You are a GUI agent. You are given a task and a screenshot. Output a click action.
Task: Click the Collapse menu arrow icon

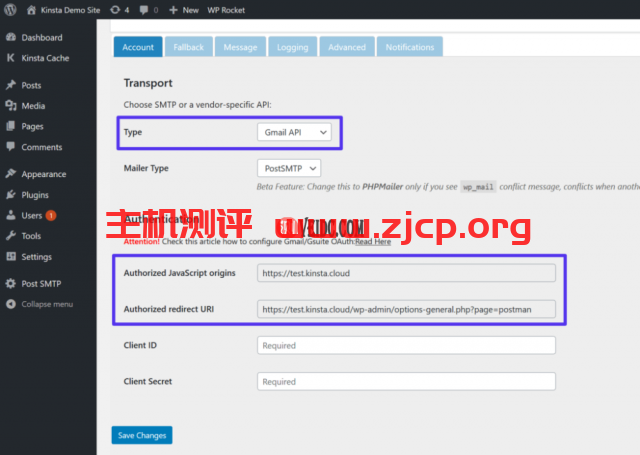(11, 304)
